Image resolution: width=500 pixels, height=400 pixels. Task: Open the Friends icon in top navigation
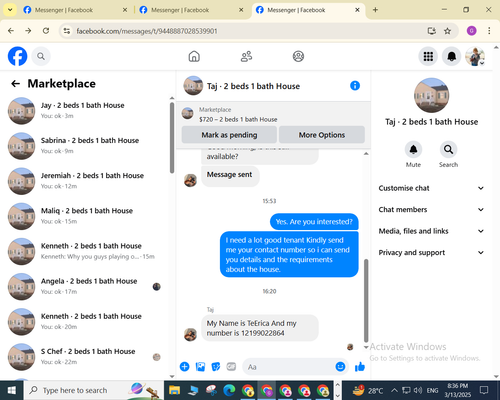pyautogui.click(x=246, y=56)
